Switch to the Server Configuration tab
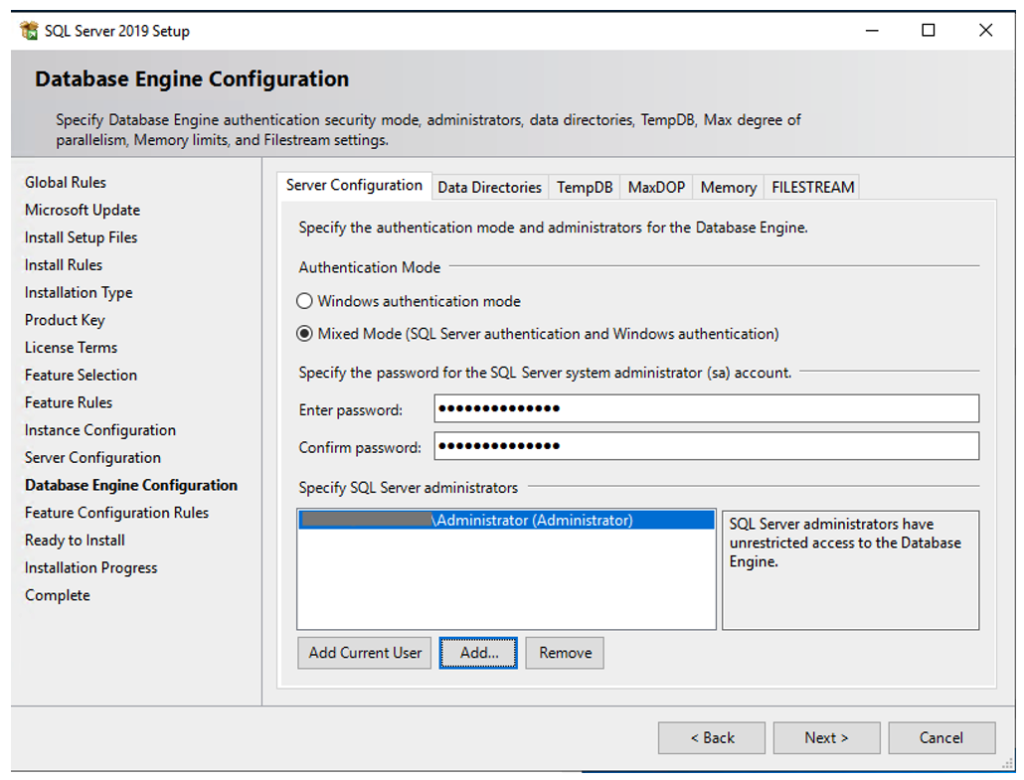Image resolution: width=1024 pixels, height=780 pixels. coord(354,186)
